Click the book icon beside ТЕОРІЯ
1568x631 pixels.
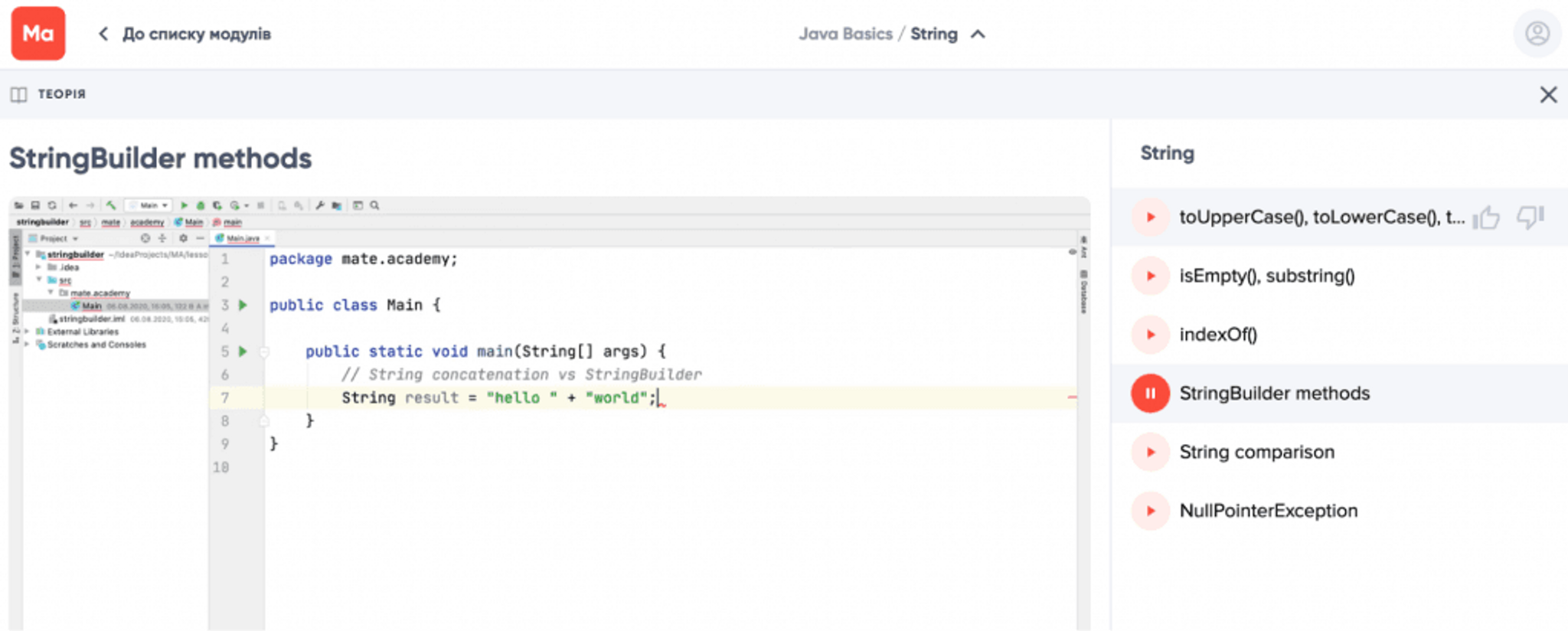click(19, 94)
